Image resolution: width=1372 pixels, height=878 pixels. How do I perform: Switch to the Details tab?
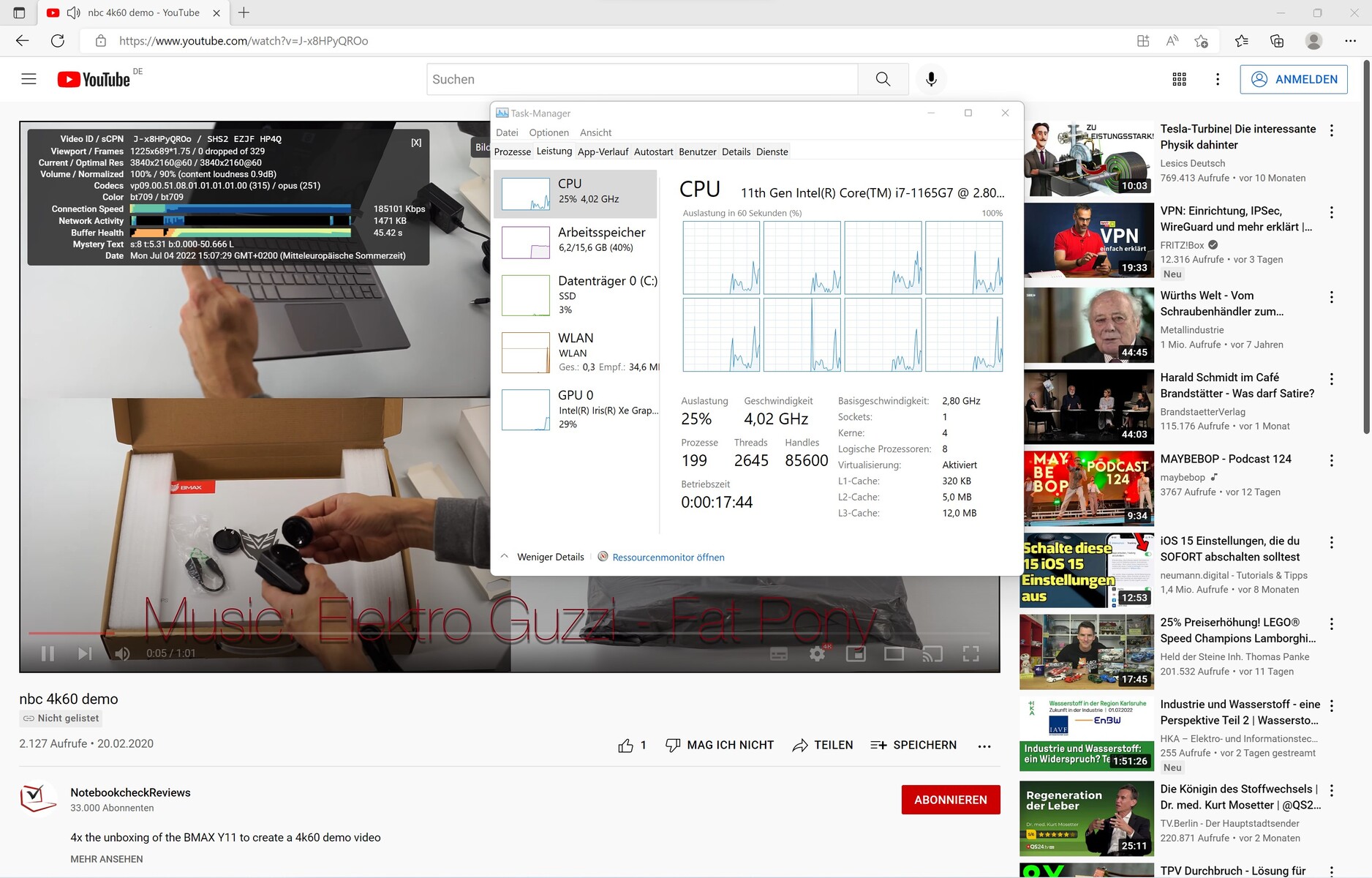tap(736, 151)
